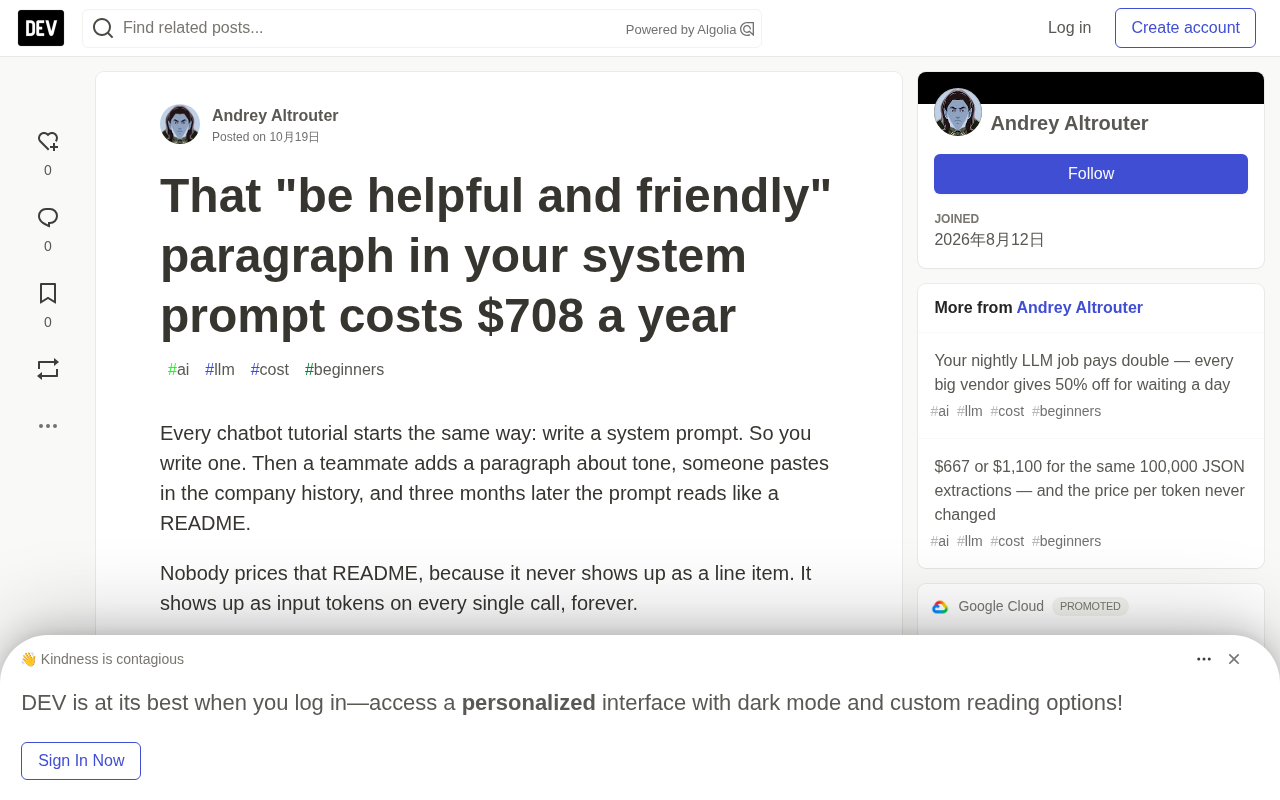Click #ai tag under nightly LLM job post

(940, 411)
